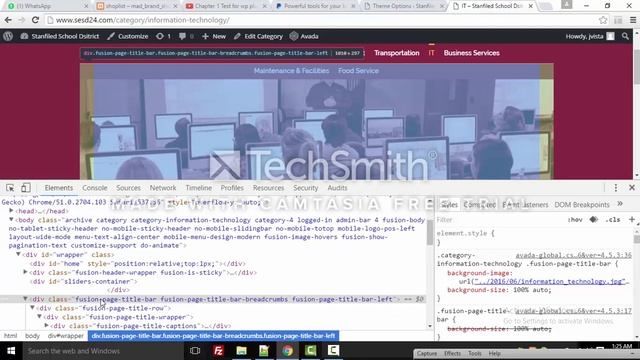Click the WordPress logo in admin bar
The width and height of the screenshot is (640, 360).
coord(8,36)
